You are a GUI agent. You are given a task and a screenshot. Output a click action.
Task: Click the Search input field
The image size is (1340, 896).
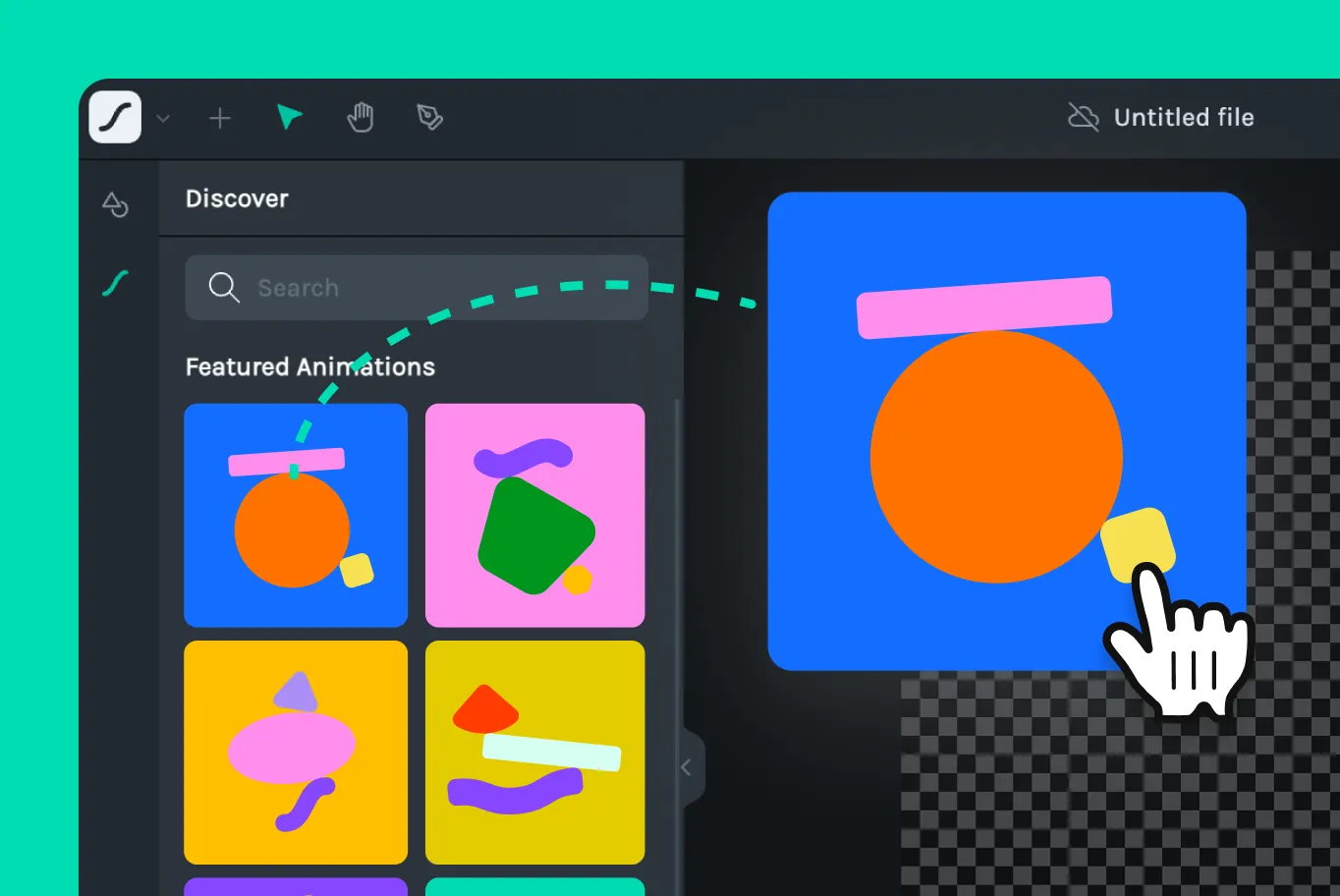(417, 288)
